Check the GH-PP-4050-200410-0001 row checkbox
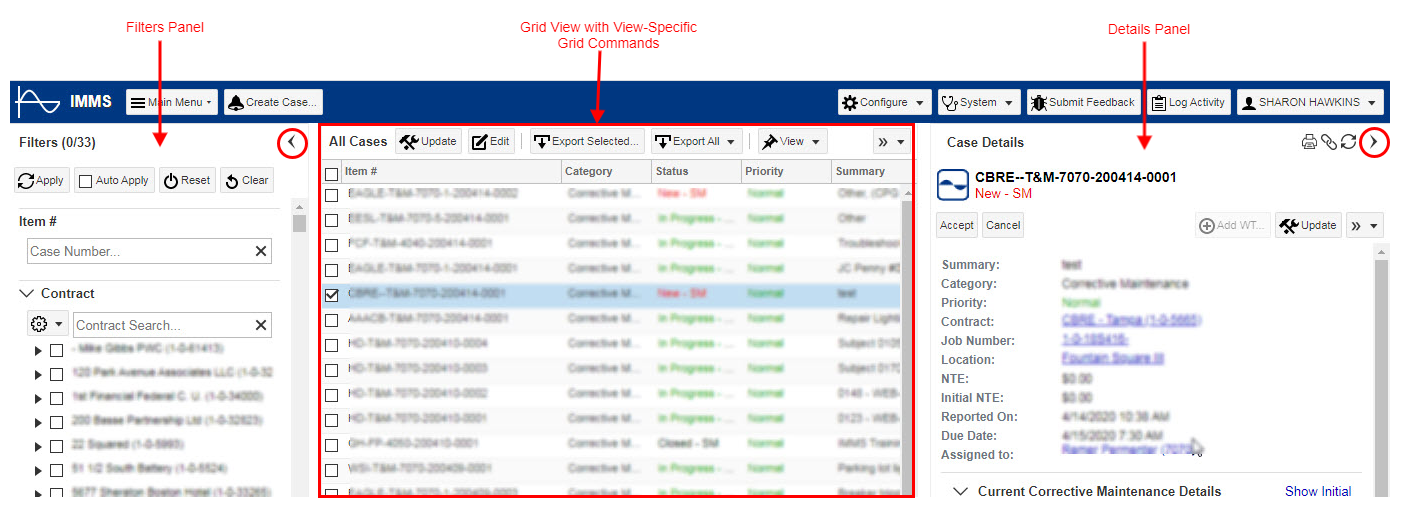The image size is (1410, 517). (x=332, y=443)
